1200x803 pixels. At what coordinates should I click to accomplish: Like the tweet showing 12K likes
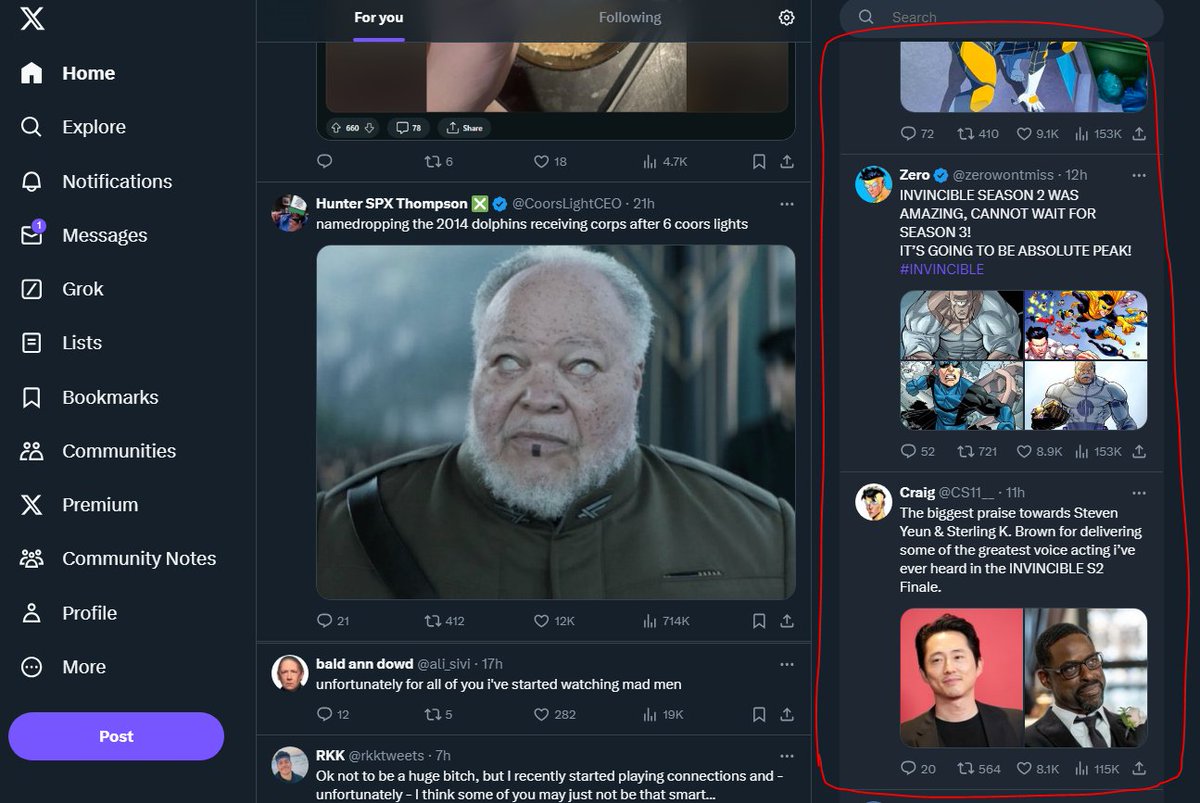(554, 621)
